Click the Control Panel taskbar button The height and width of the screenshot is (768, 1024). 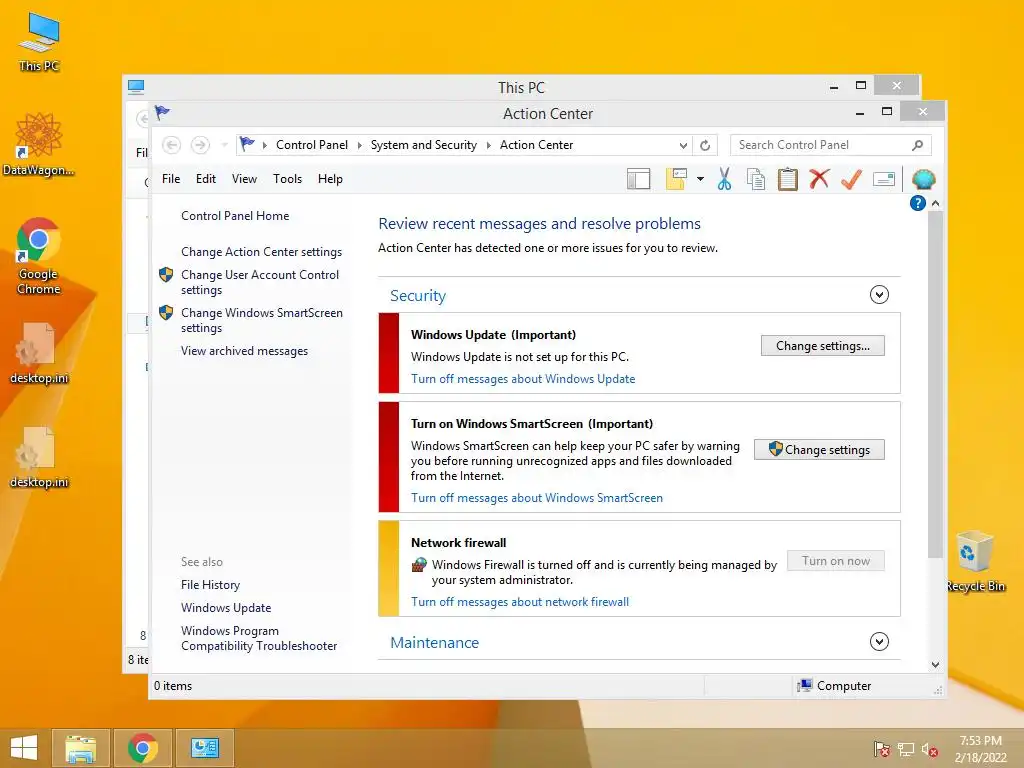pos(205,748)
